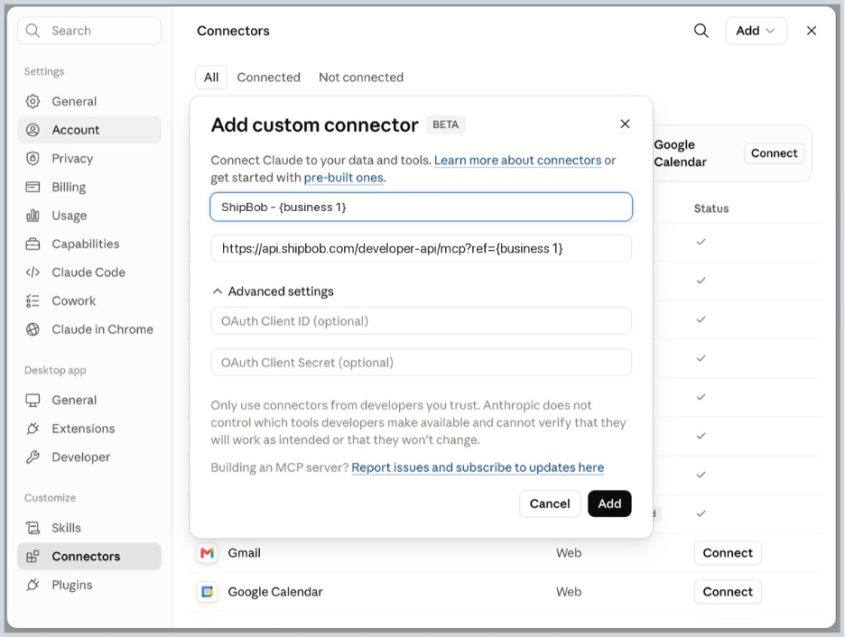Click the Web label in Gmail row
Screen dimensions: 845x637
[x=569, y=553]
